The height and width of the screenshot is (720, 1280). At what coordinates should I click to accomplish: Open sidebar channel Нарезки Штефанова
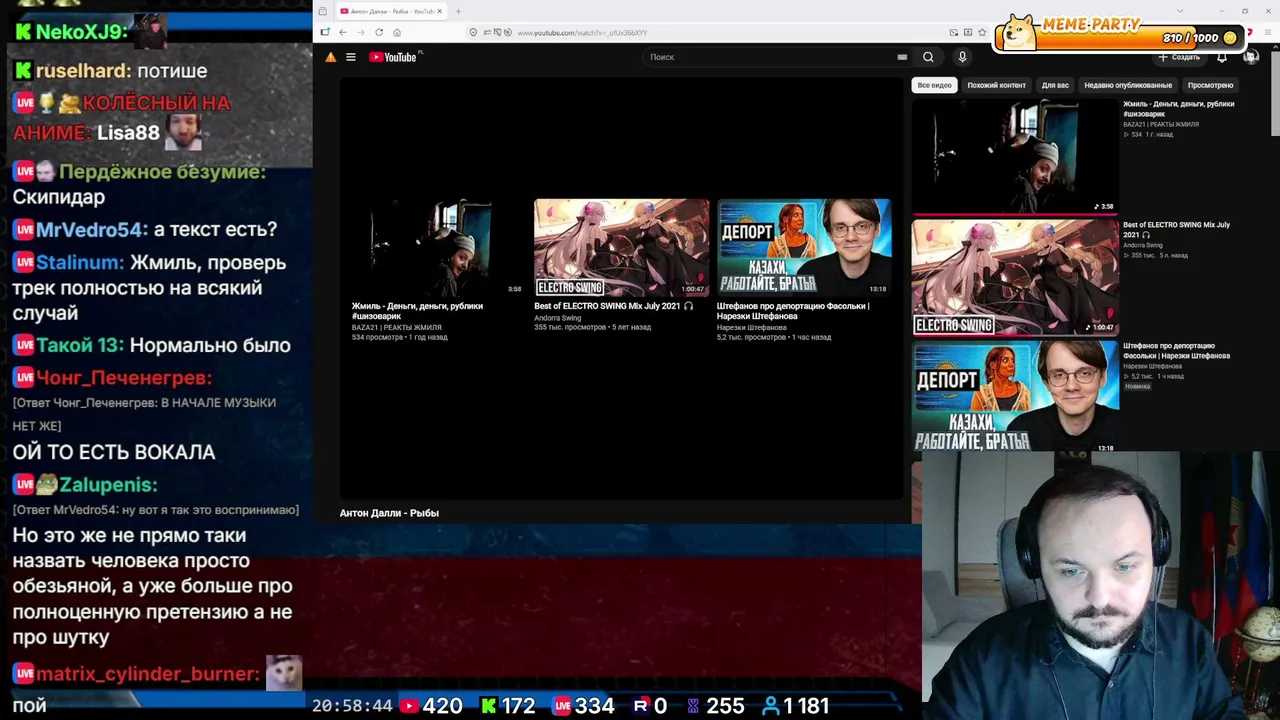coord(1152,366)
